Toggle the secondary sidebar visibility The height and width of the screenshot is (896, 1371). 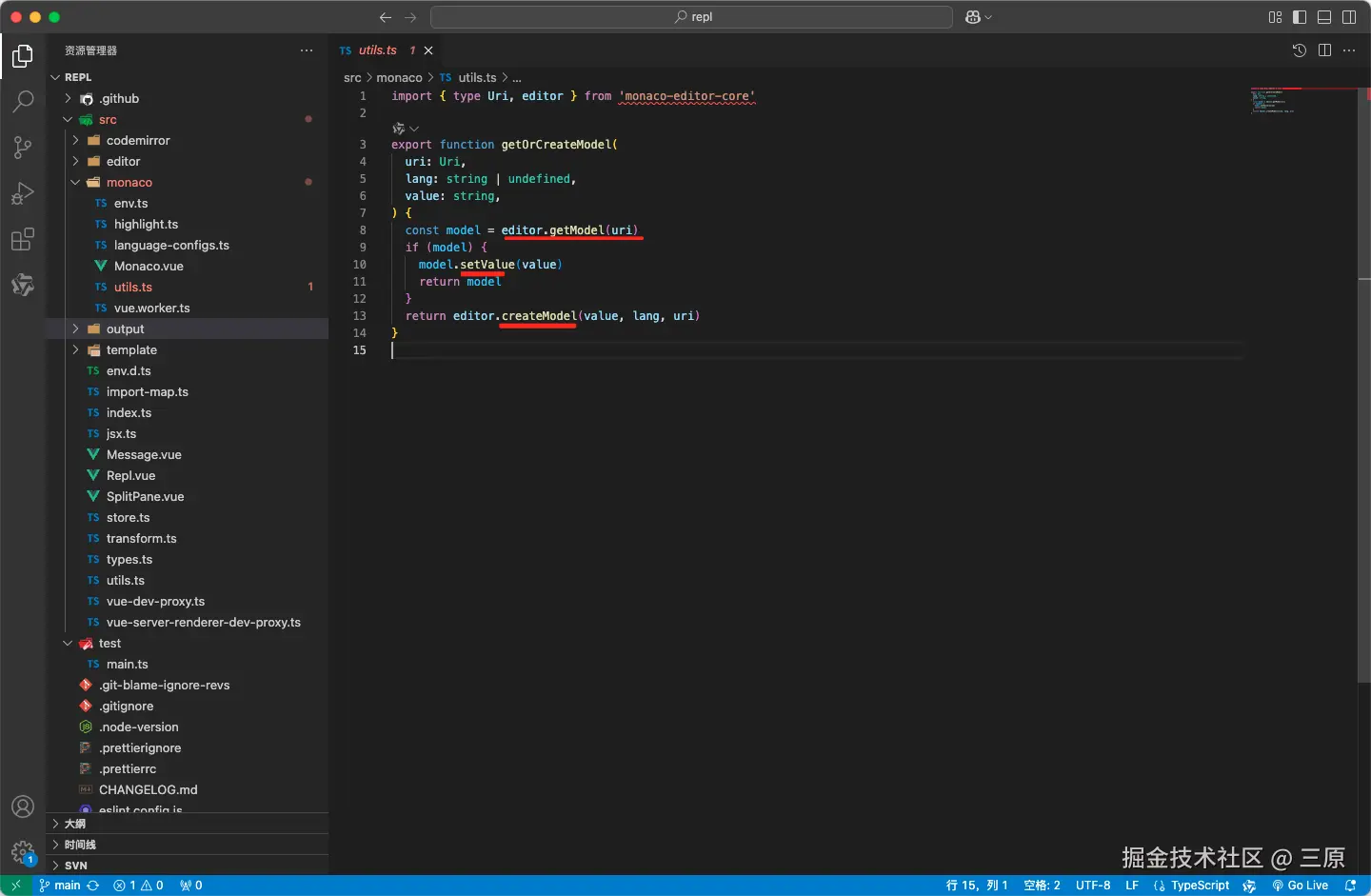[1349, 17]
